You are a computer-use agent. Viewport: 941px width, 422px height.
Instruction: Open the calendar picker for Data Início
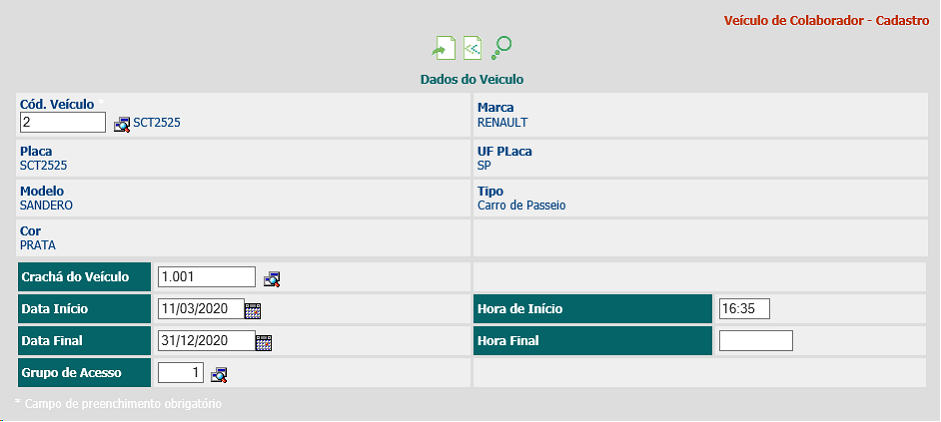[x=253, y=310]
